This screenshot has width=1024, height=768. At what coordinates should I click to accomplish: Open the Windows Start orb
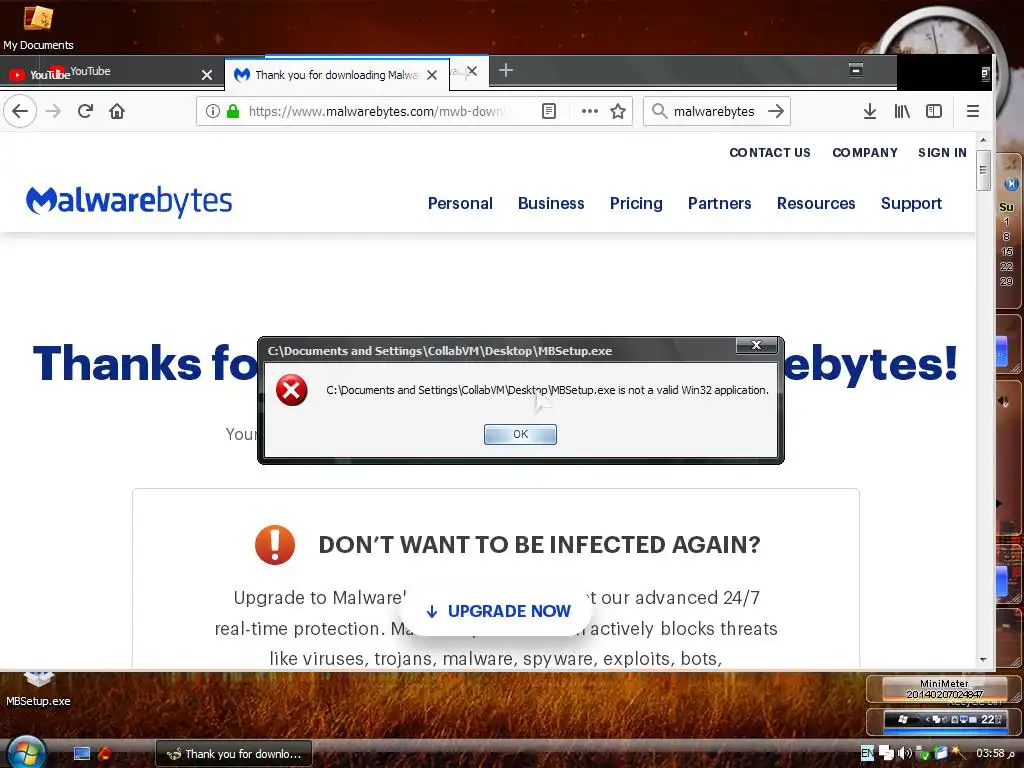point(25,752)
